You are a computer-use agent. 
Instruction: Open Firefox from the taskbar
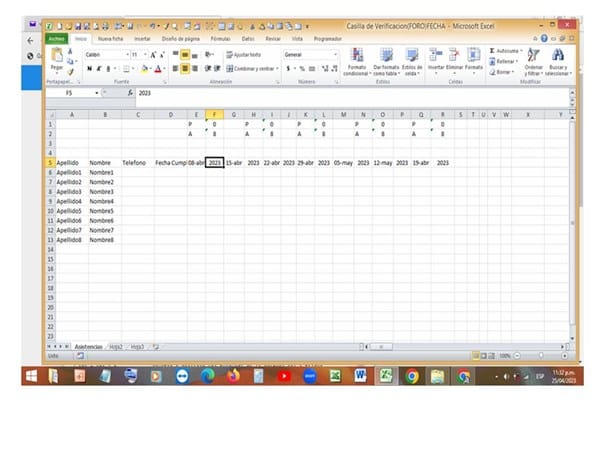pyautogui.click(x=233, y=377)
